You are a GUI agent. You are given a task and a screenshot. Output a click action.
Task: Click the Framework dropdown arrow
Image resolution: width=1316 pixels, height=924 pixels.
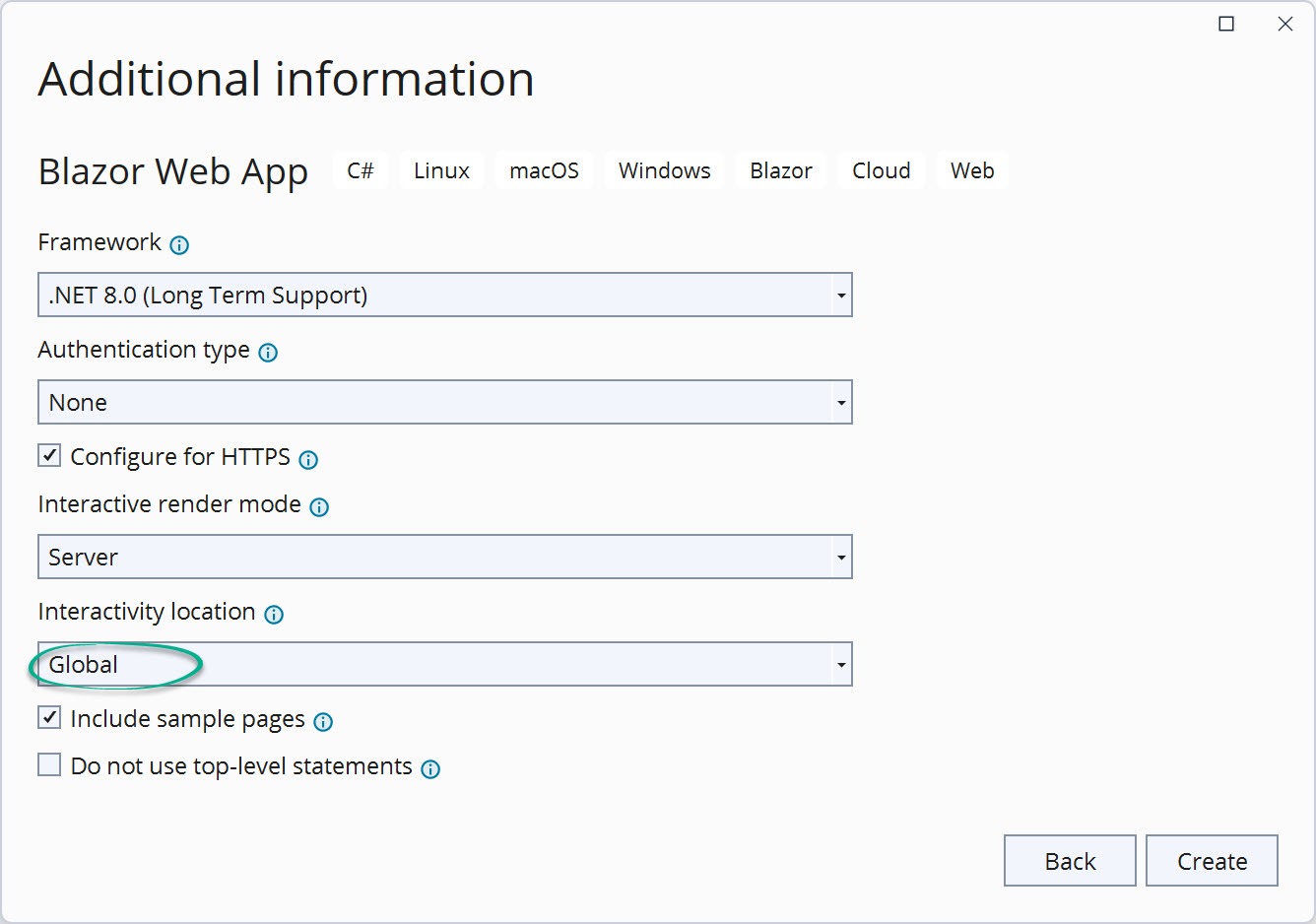(x=840, y=296)
